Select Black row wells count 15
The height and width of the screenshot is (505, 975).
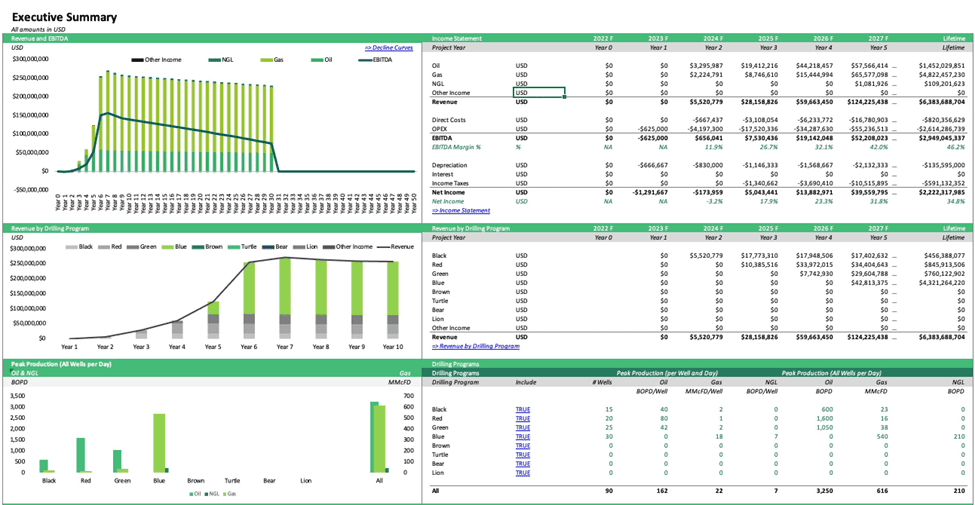coord(609,409)
